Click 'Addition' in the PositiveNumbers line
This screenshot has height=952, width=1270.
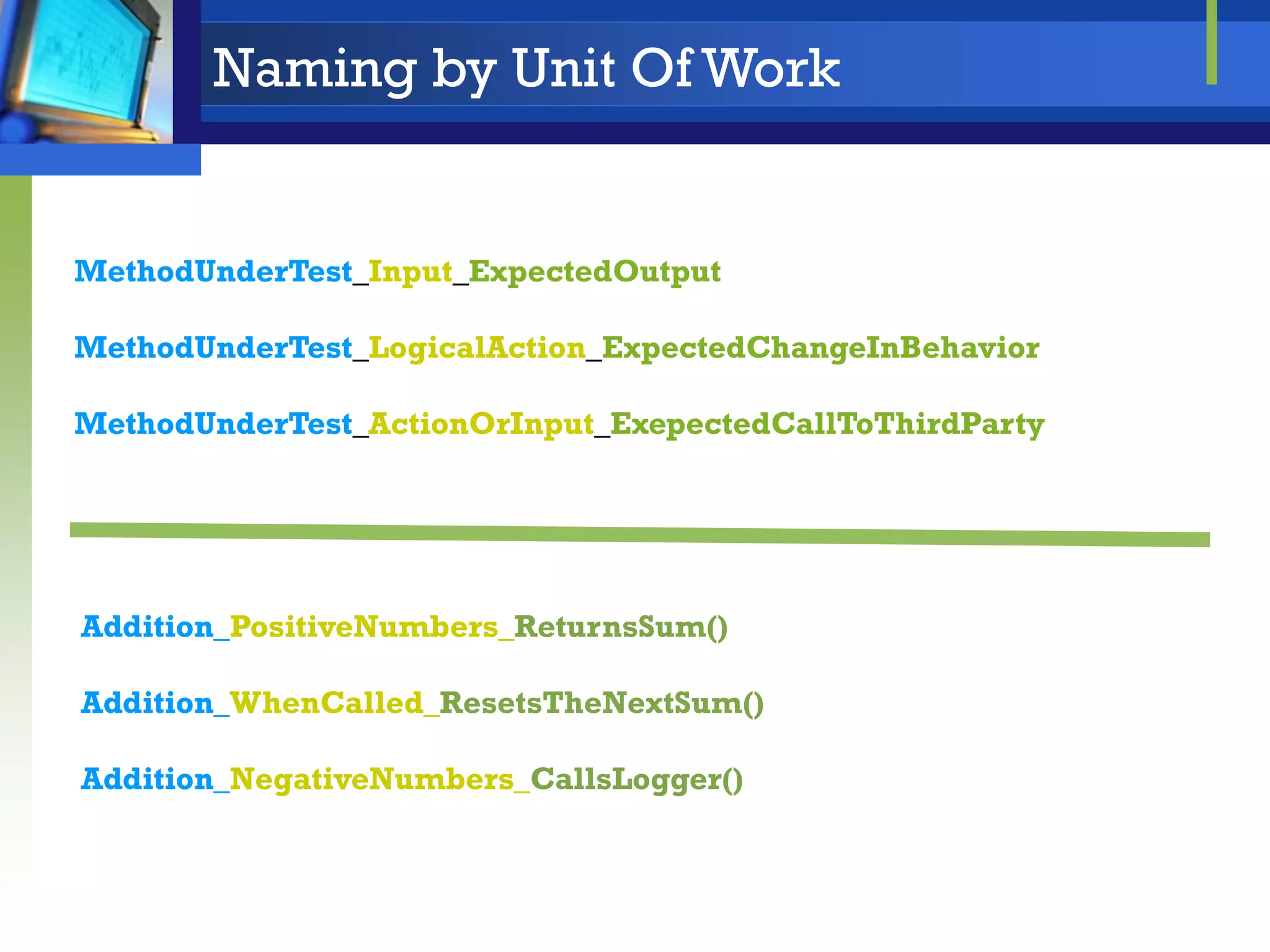click(x=147, y=627)
